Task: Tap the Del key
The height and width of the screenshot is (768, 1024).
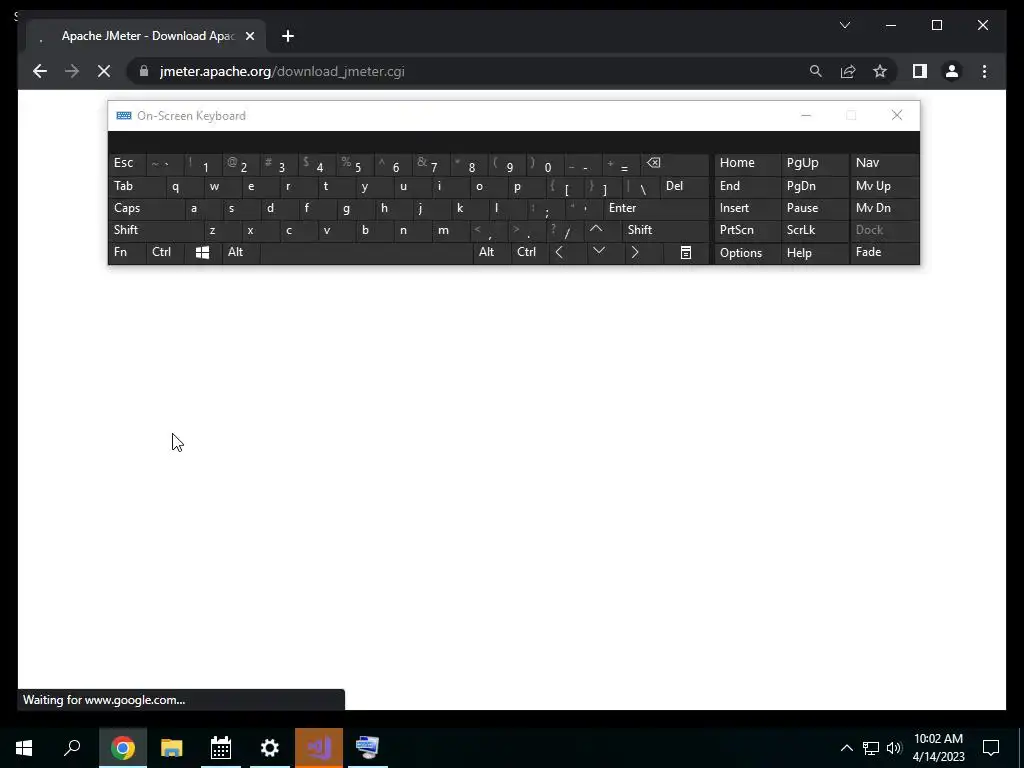Action: (x=684, y=186)
